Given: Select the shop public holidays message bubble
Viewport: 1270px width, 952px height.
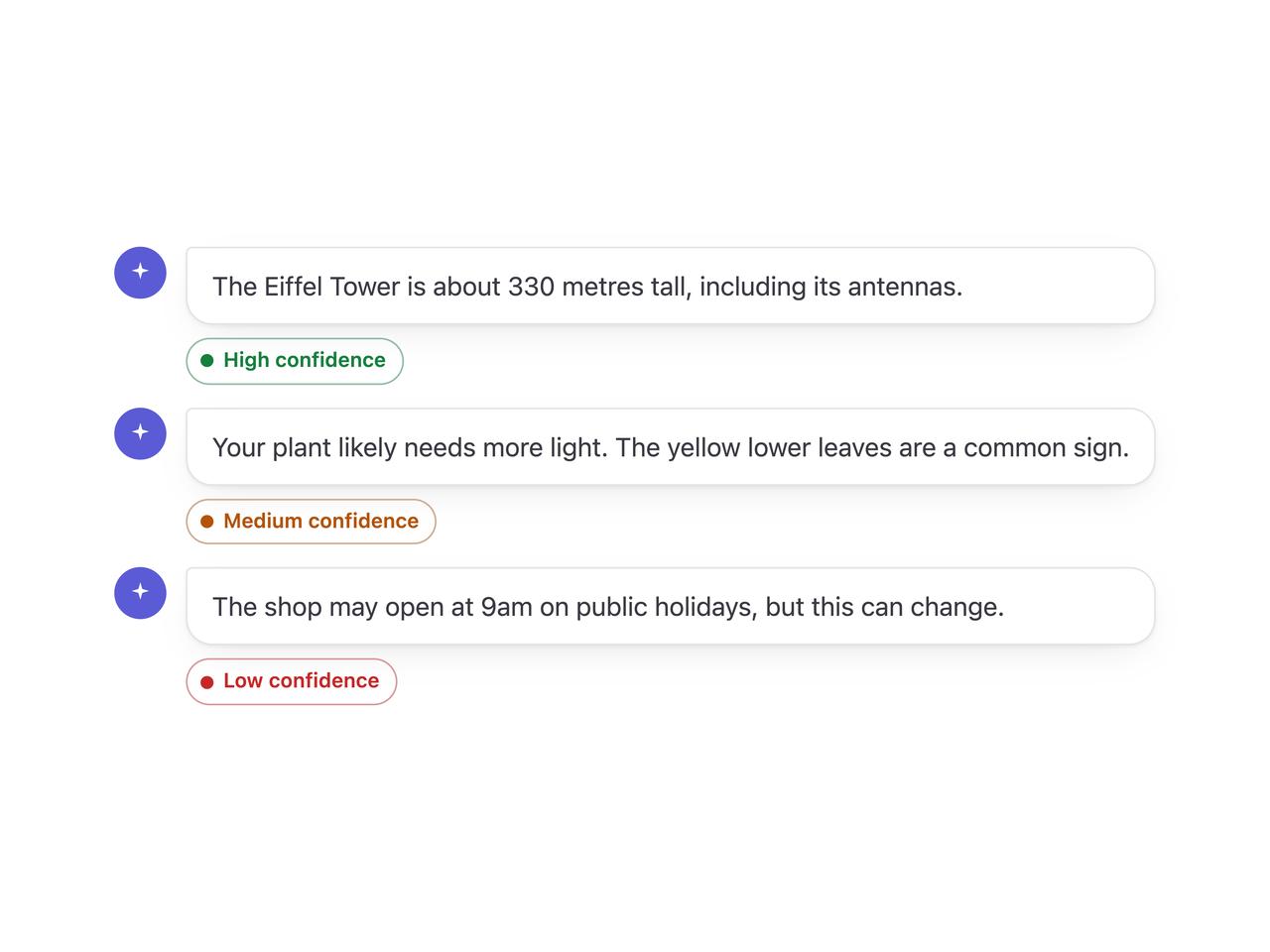Looking at the screenshot, I should tap(671, 606).
